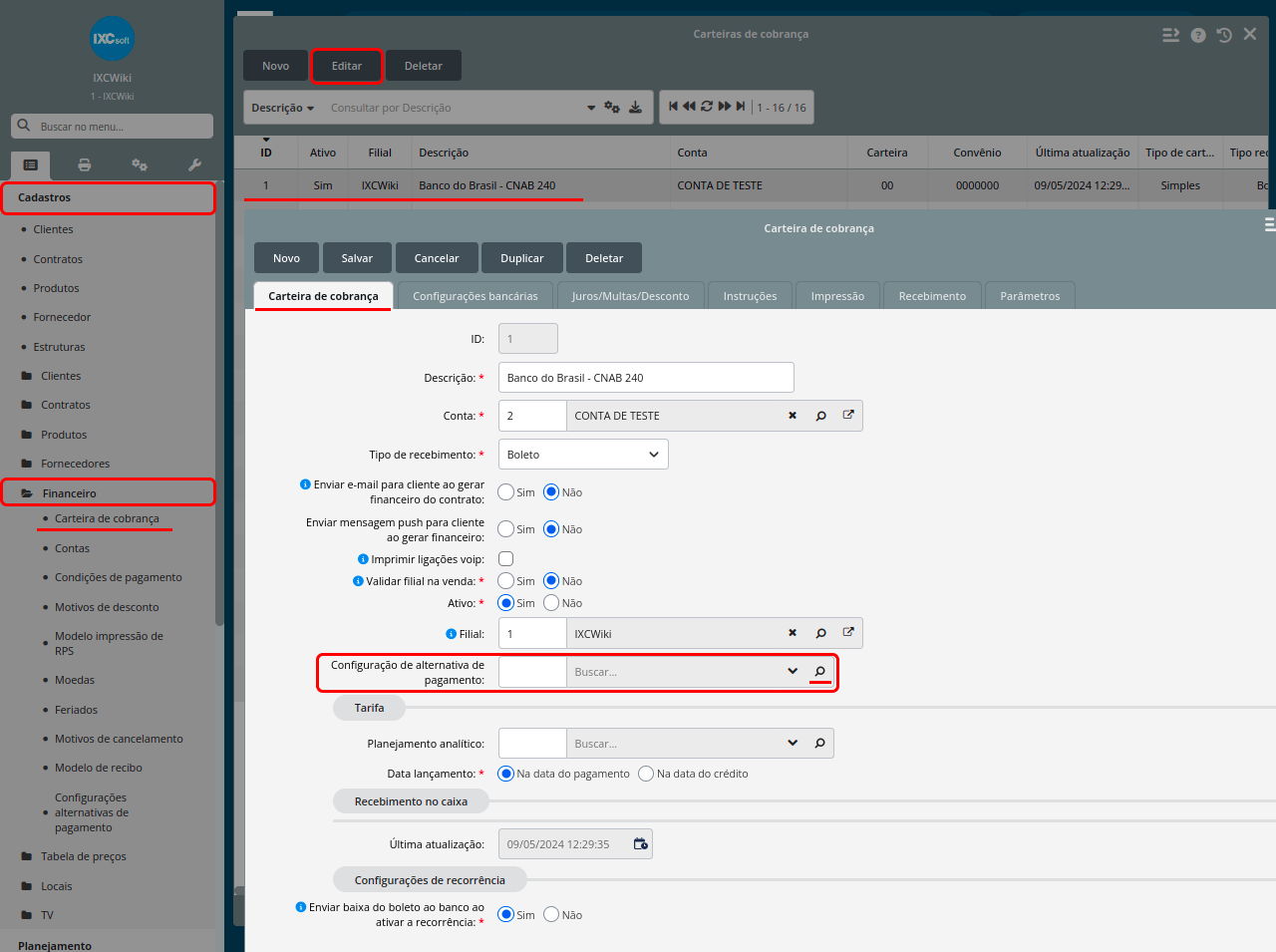
Task: Select Sim for enviar mensagem push
Action: [x=506, y=528]
